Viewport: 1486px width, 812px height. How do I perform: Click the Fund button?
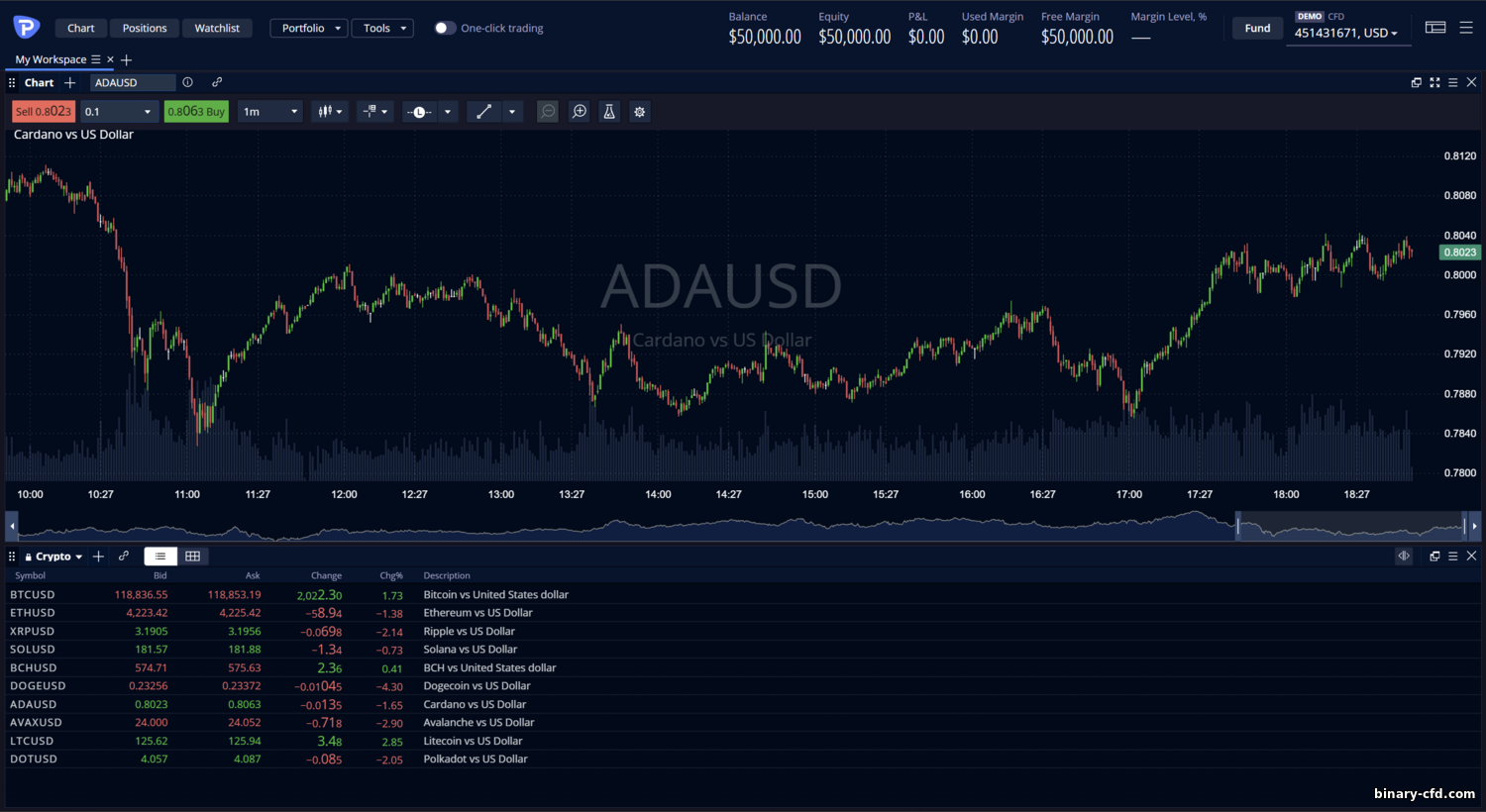click(1257, 28)
